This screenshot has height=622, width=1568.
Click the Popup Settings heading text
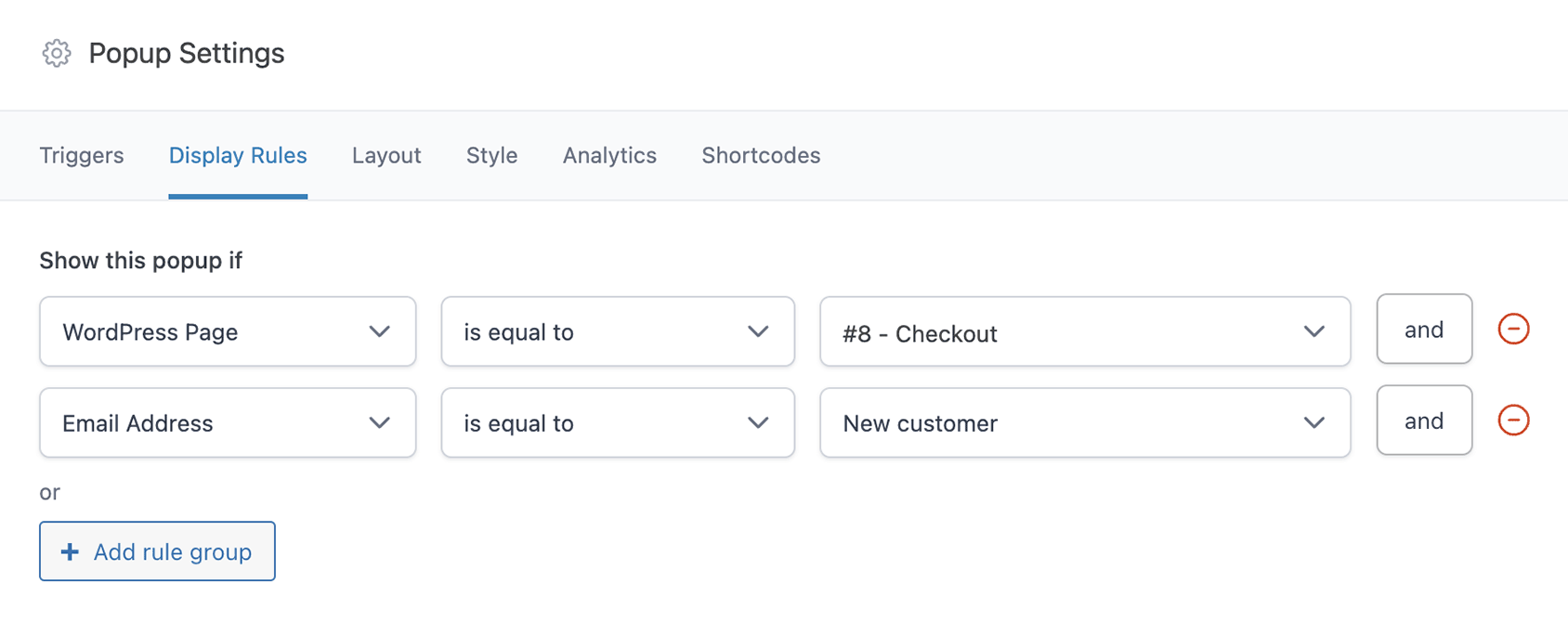coord(187,53)
